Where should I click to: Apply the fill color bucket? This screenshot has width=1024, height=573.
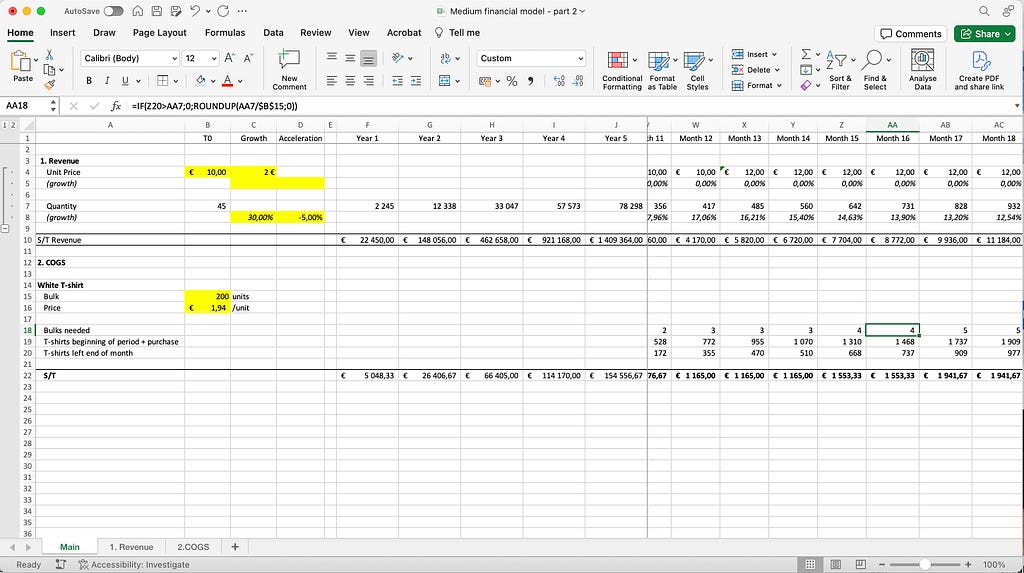[x=200, y=80]
